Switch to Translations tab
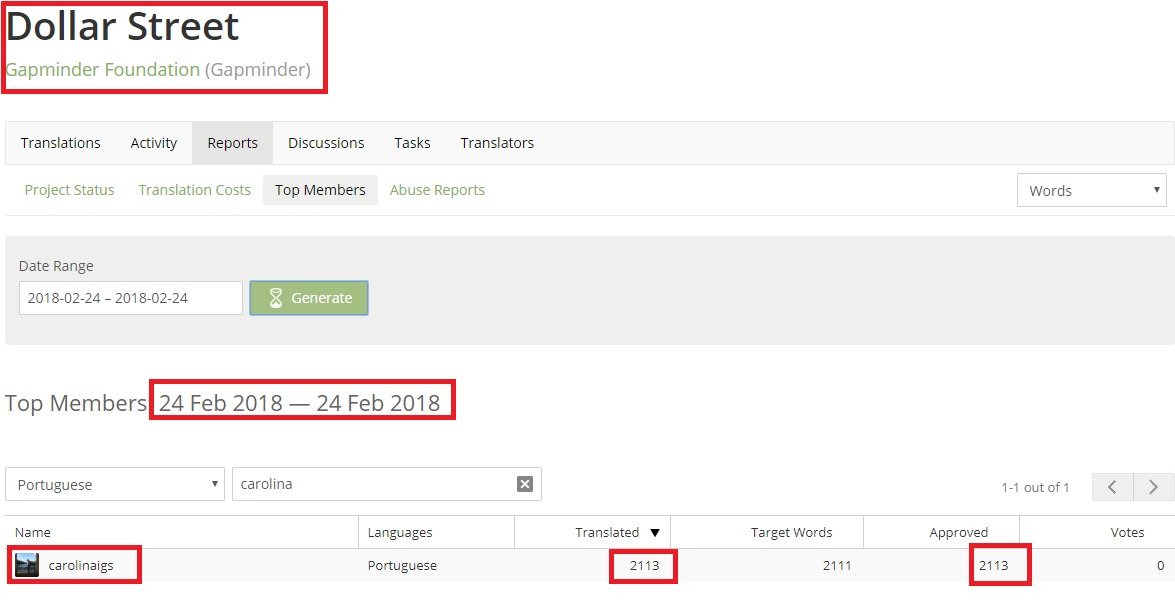 pyautogui.click(x=61, y=143)
